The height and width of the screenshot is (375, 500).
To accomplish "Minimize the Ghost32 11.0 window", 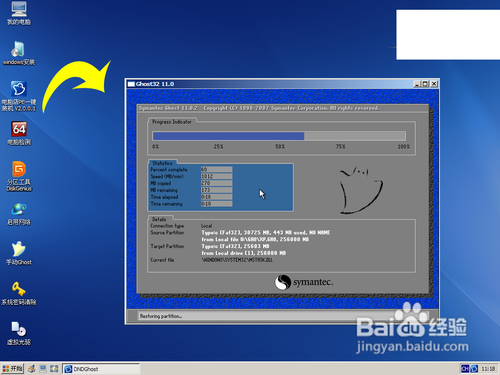I will [417, 84].
